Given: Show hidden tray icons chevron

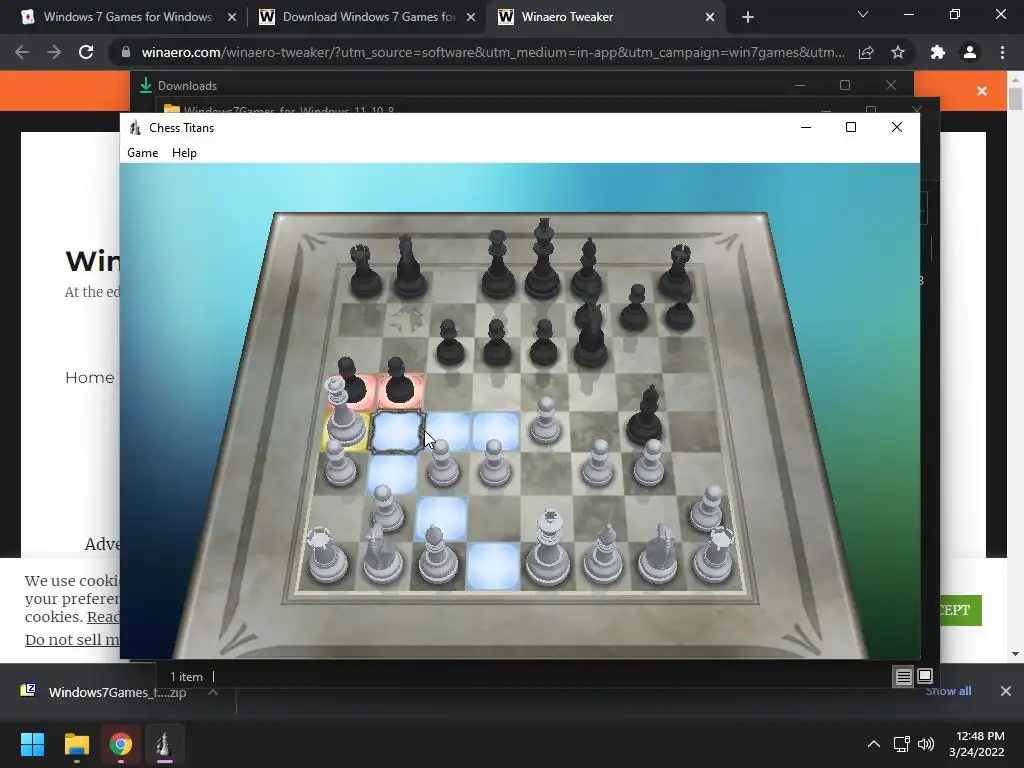Looking at the screenshot, I should pos(873,744).
